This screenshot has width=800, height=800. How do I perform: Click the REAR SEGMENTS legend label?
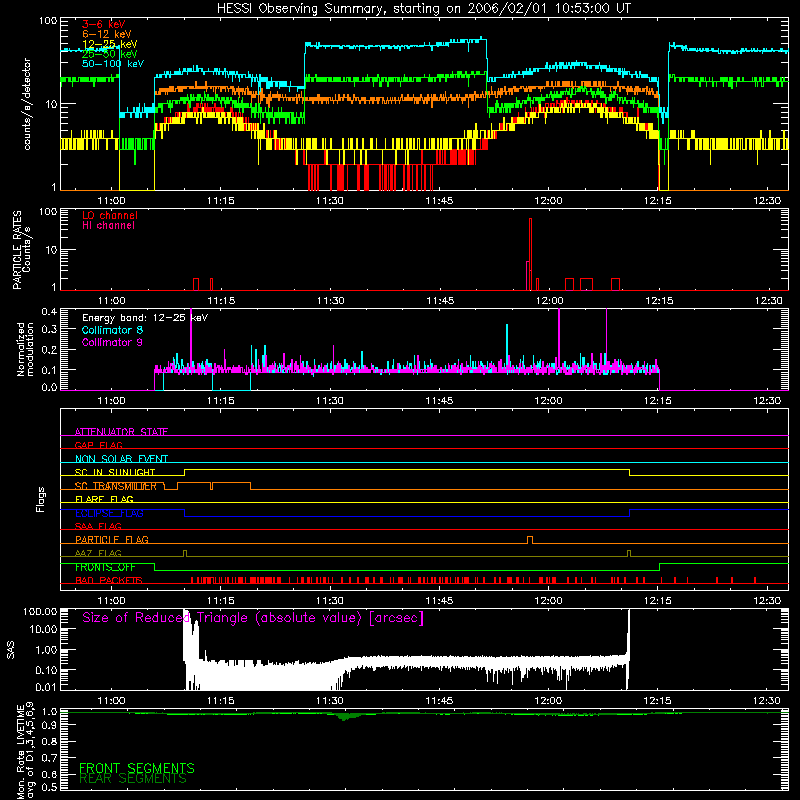point(133,779)
